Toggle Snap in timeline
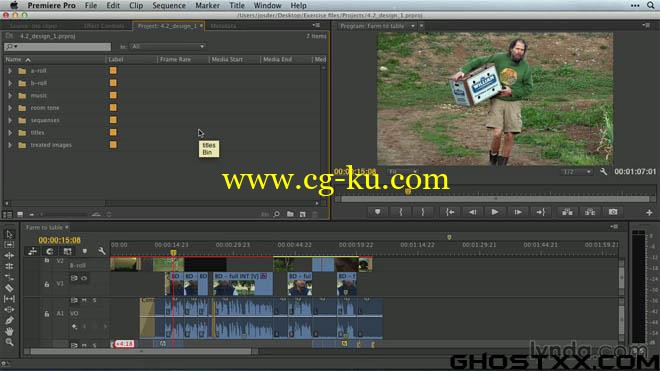 click(50, 251)
